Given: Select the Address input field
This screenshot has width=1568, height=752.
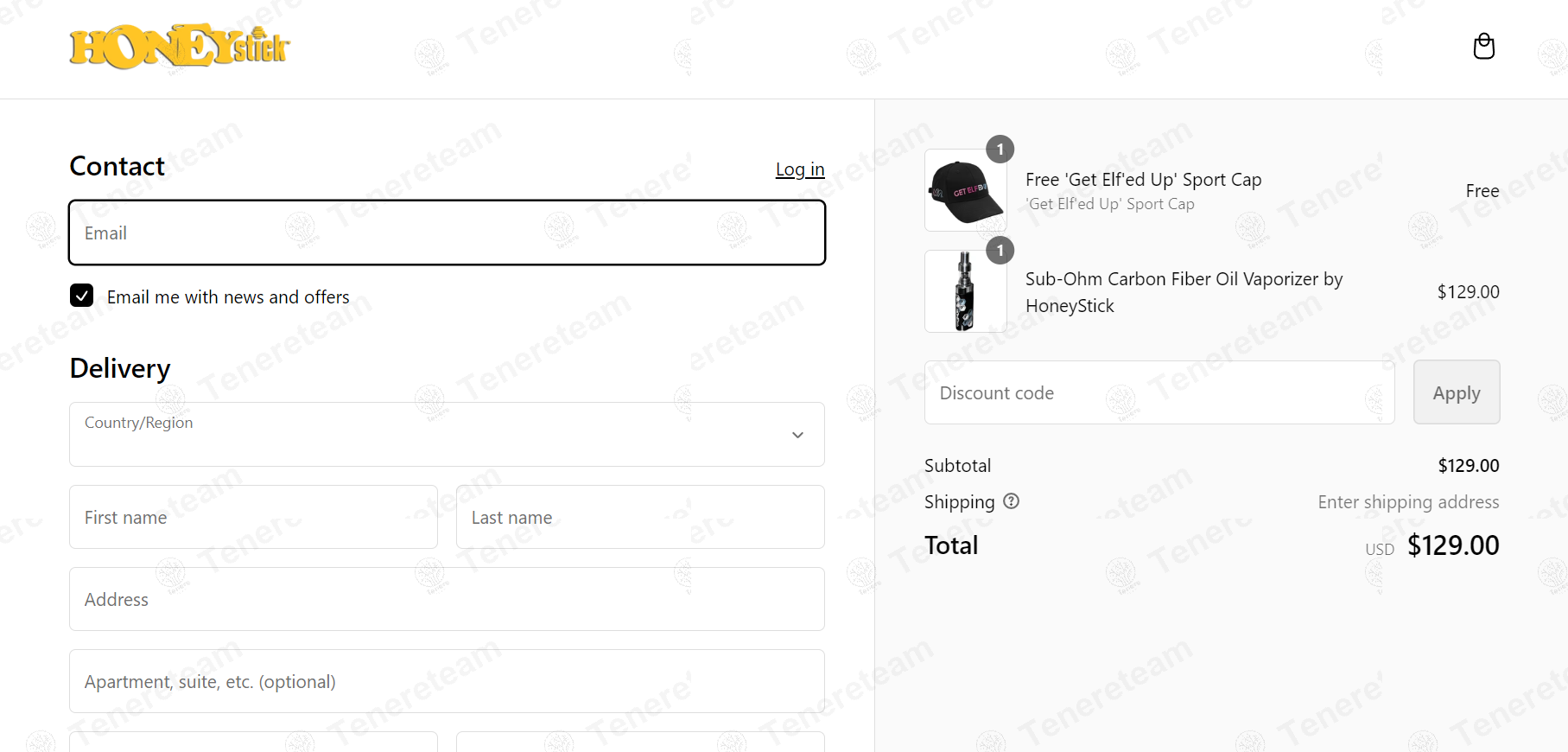Looking at the screenshot, I should (x=447, y=599).
